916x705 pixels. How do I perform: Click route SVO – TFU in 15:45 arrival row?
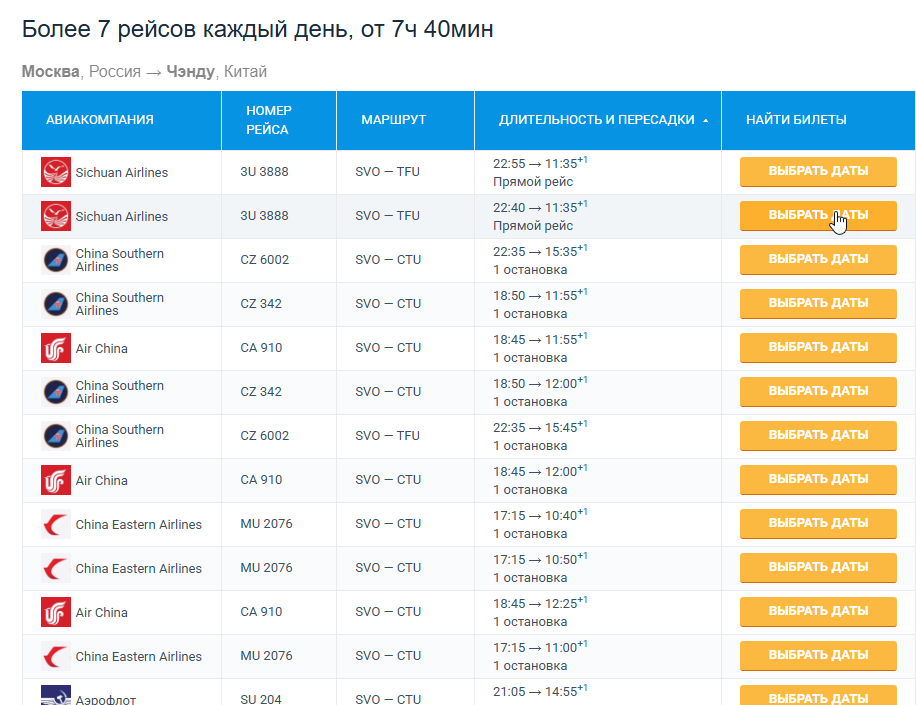387,435
